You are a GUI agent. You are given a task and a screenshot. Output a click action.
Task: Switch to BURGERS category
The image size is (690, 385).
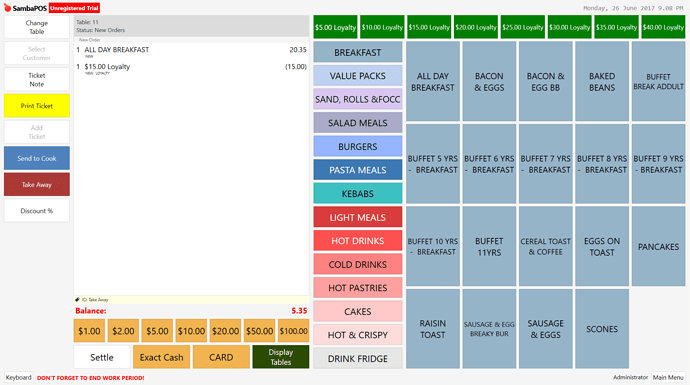[358, 147]
